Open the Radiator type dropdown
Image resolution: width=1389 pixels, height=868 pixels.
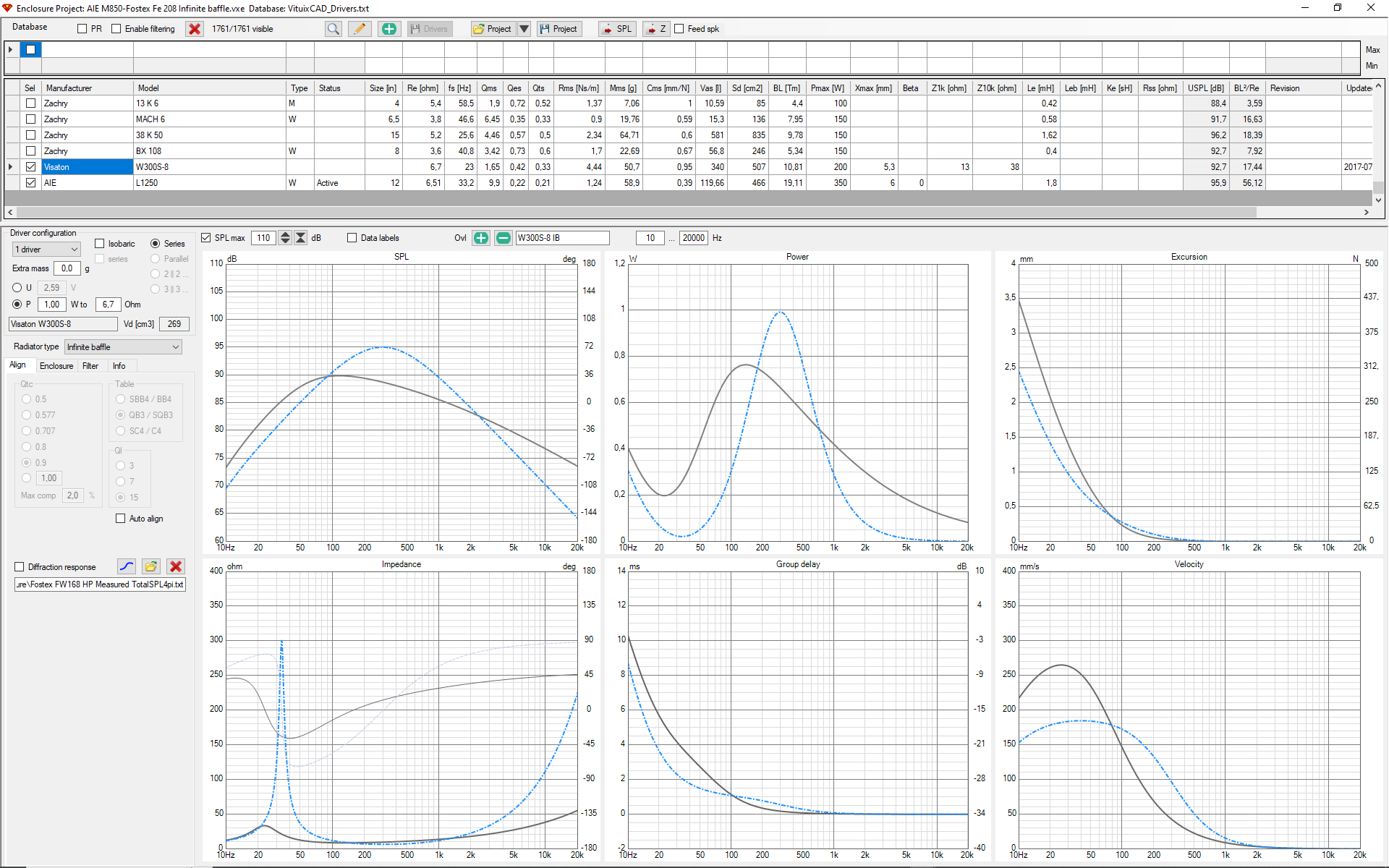123,347
